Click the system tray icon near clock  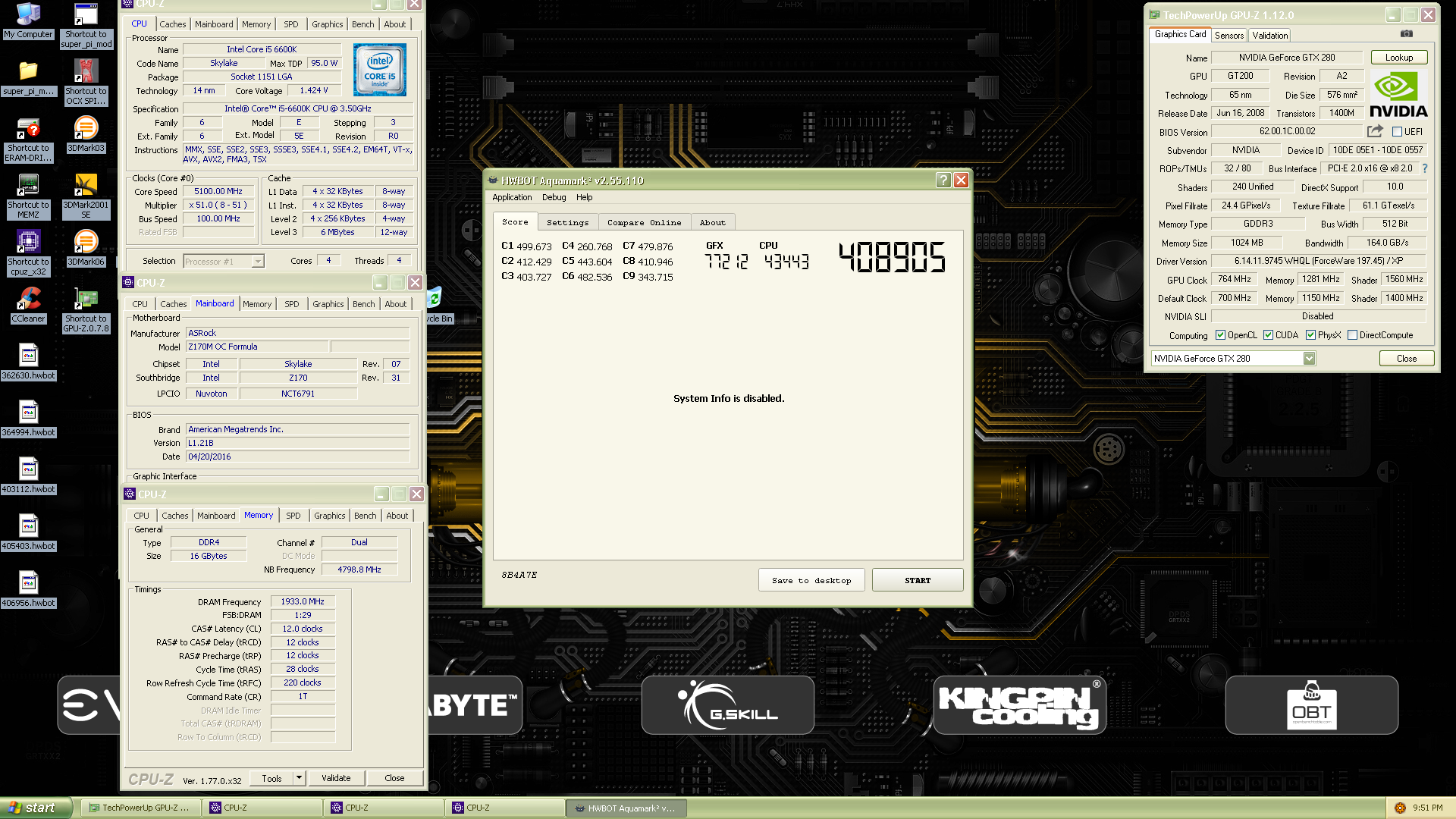1400,808
